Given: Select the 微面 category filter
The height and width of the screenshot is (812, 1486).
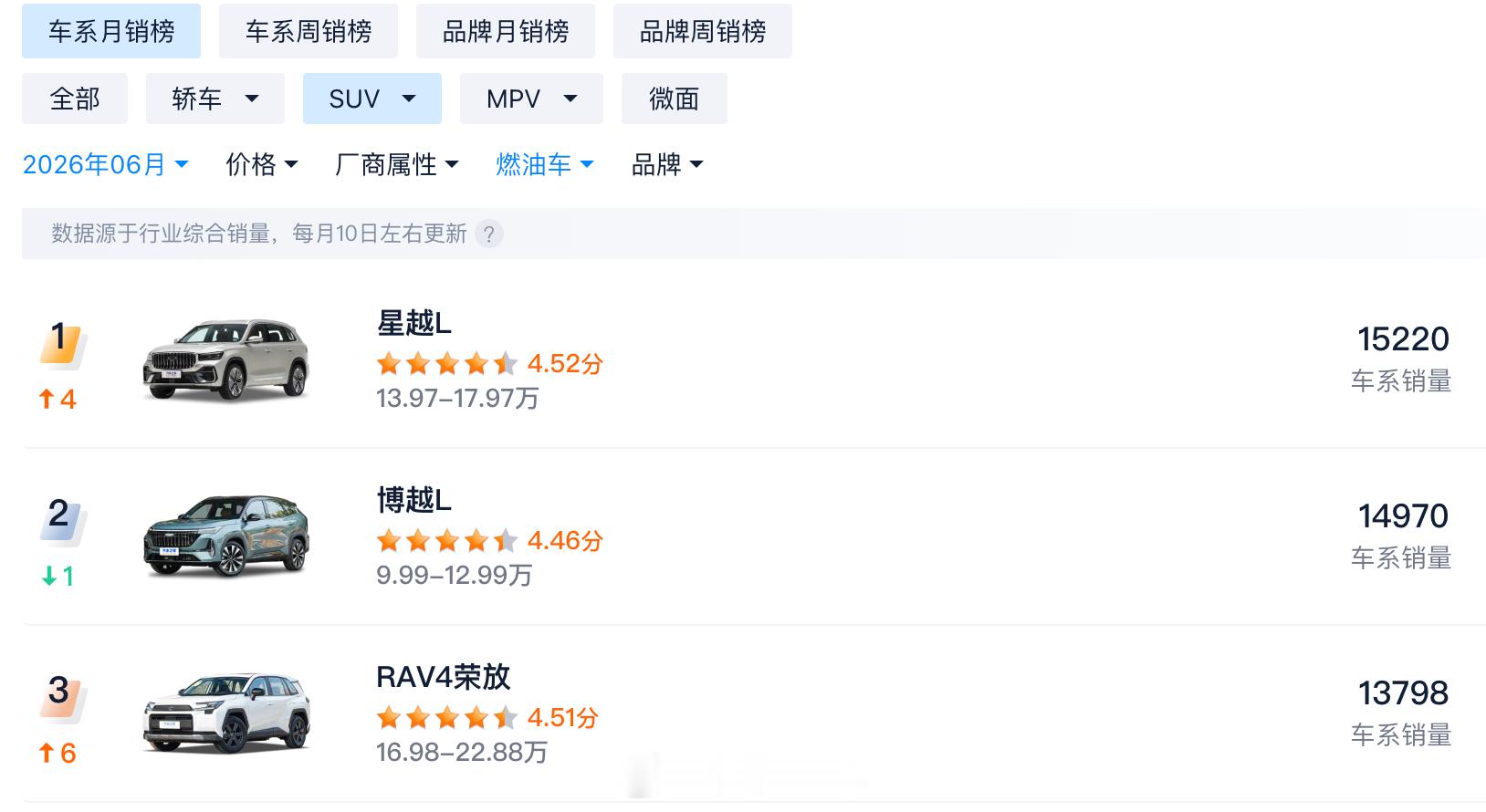Looking at the screenshot, I should click(x=675, y=99).
